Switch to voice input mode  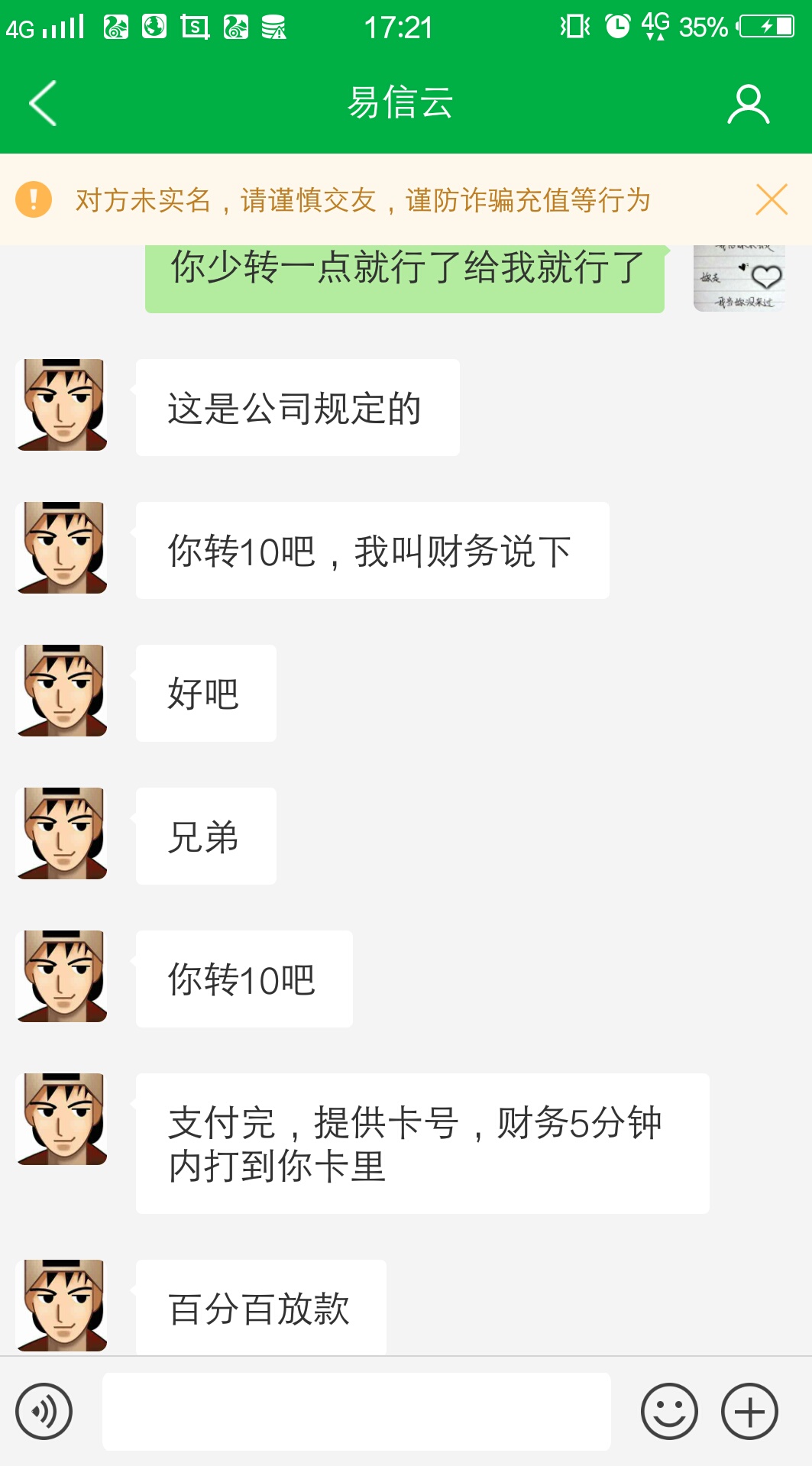[44, 1411]
